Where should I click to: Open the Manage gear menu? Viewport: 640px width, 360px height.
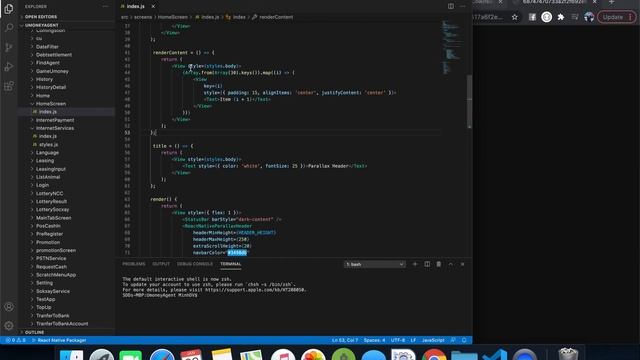9,326
